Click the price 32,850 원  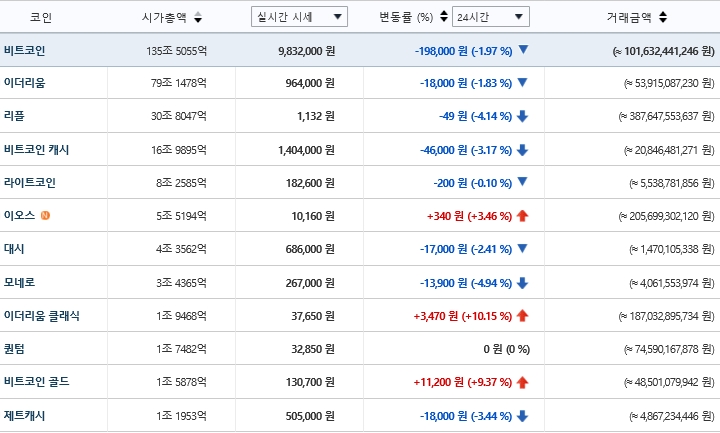(x=313, y=349)
